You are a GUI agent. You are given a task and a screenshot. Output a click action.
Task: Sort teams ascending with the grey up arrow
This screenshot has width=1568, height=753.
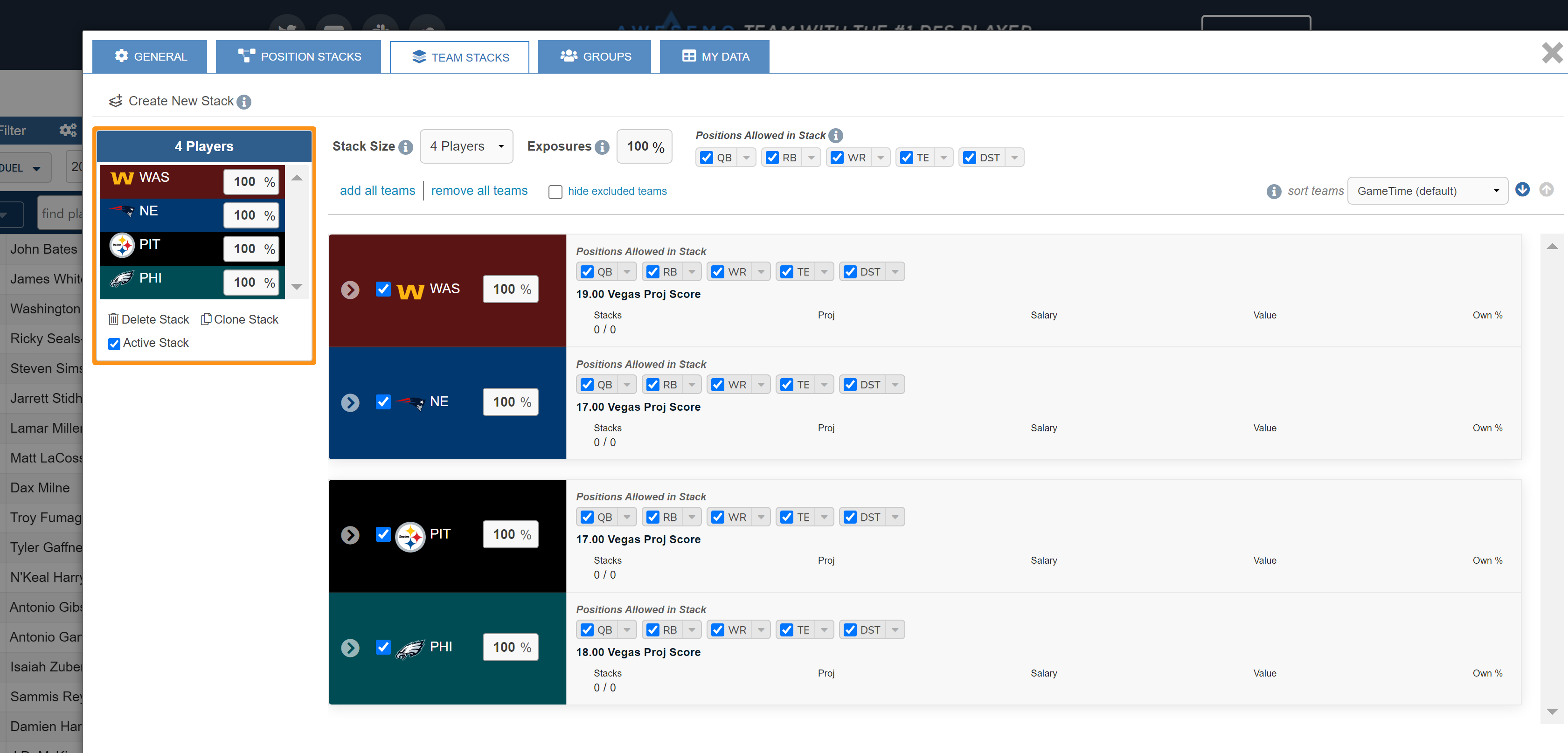(1546, 190)
